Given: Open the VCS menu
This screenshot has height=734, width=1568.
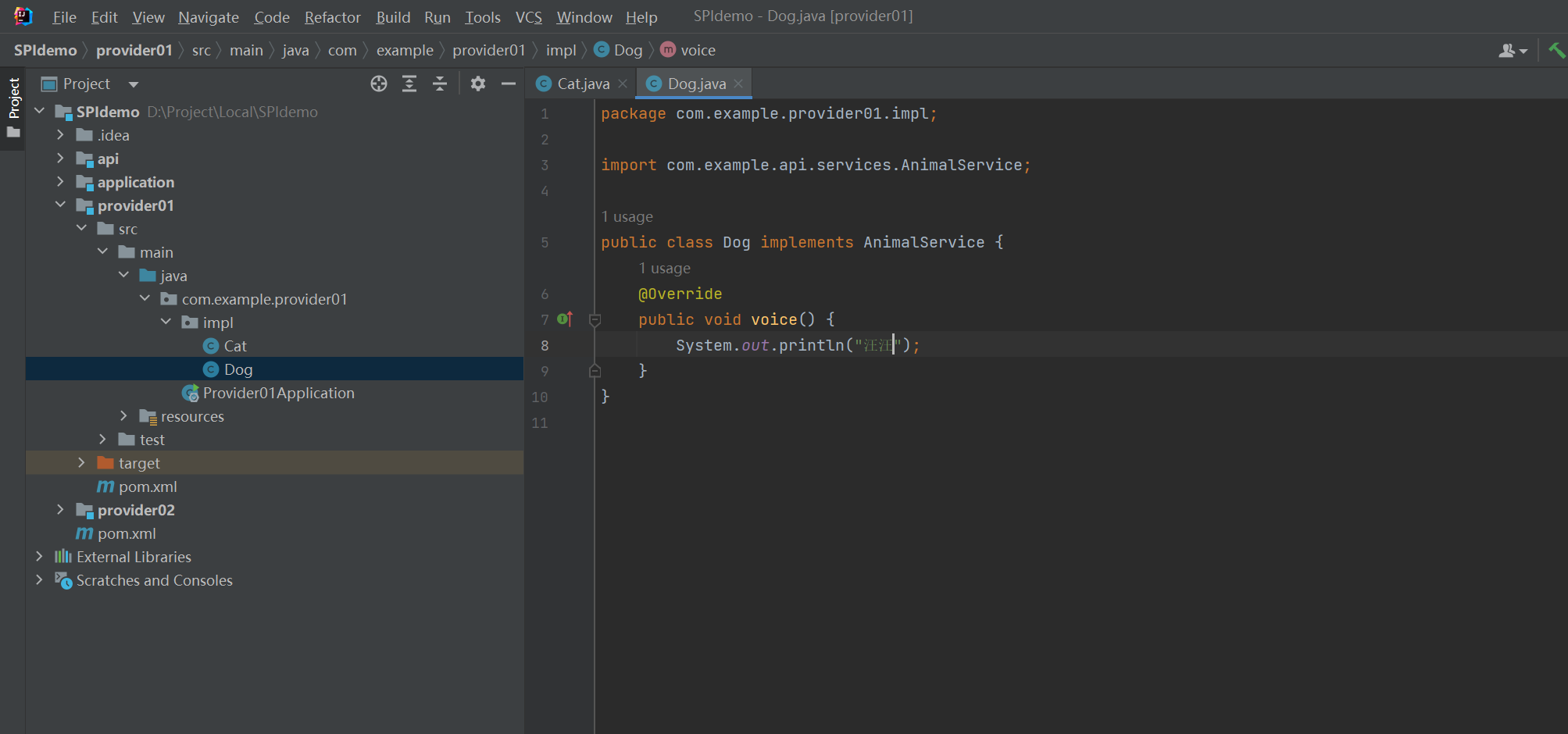Looking at the screenshot, I should 529,17.
